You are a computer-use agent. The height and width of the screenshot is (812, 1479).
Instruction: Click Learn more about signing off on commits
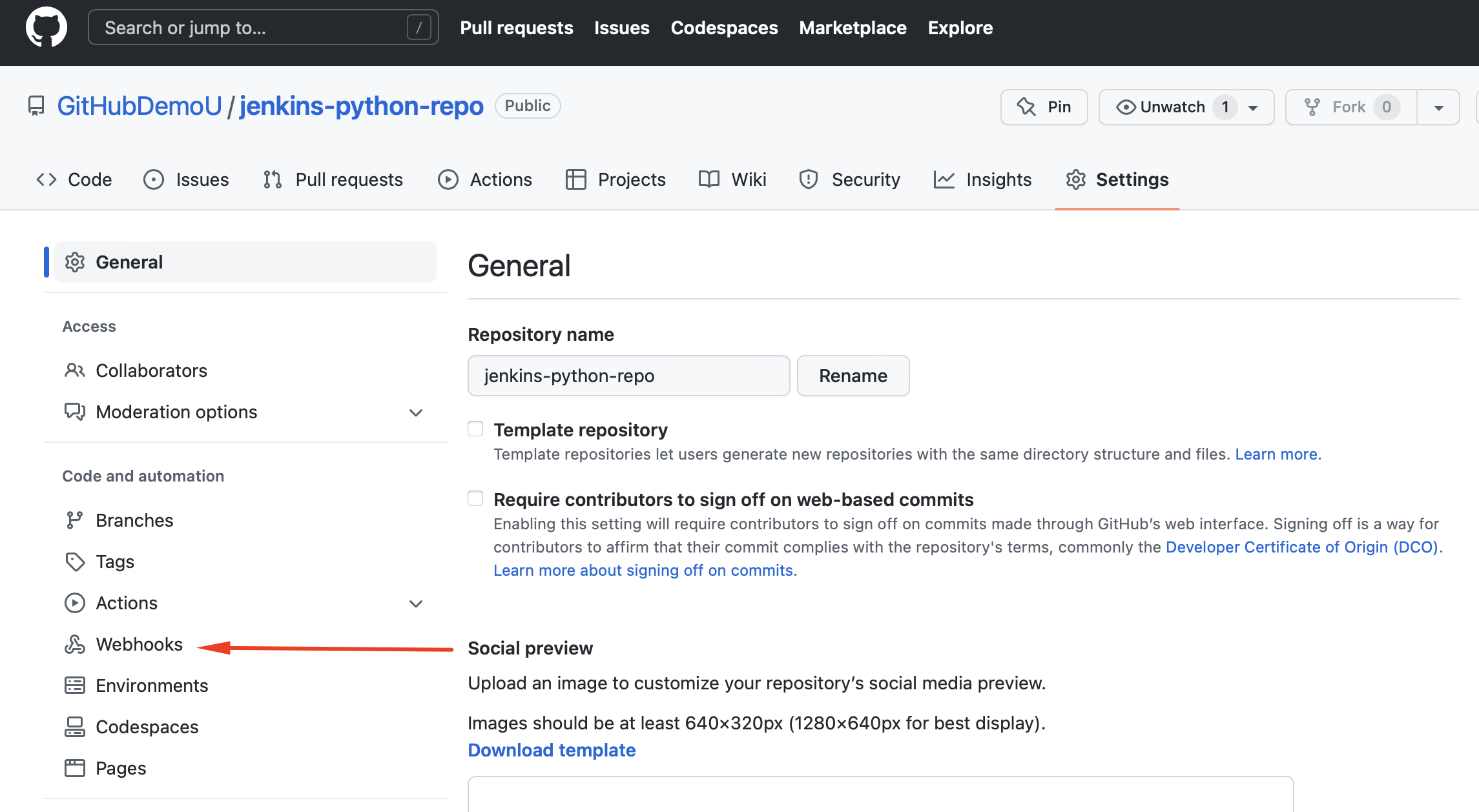click(x=643, y=571)
